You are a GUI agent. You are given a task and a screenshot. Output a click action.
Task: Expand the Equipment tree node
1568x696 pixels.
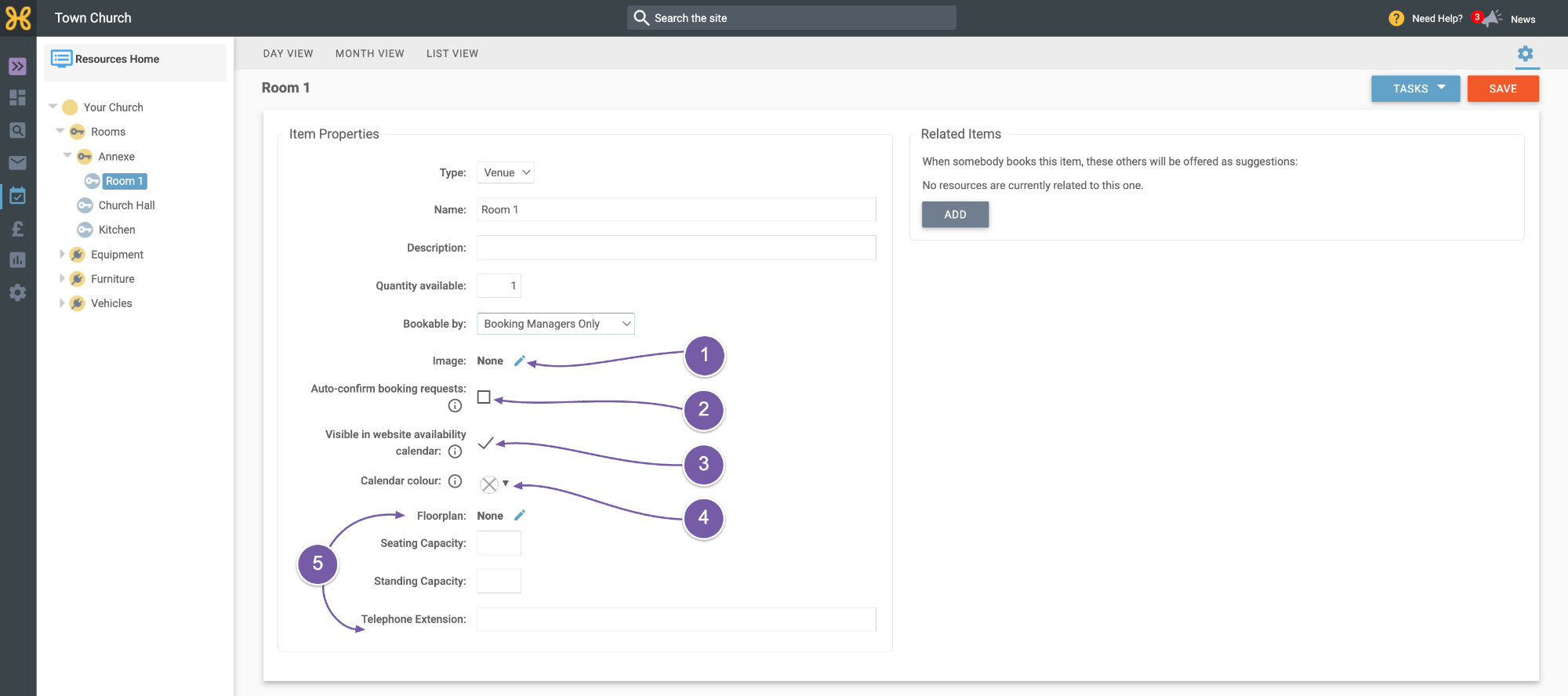coord(62,254)
